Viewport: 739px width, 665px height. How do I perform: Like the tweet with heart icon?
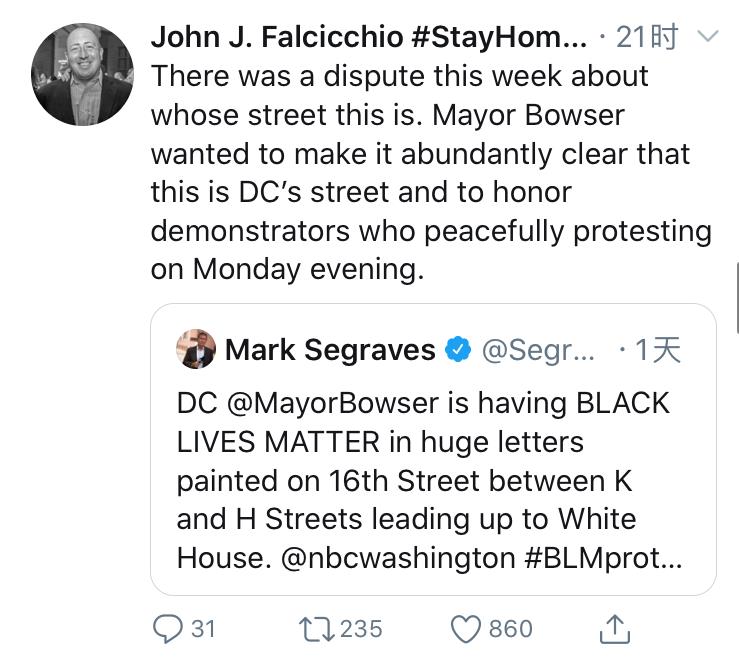tap(467, 628)
